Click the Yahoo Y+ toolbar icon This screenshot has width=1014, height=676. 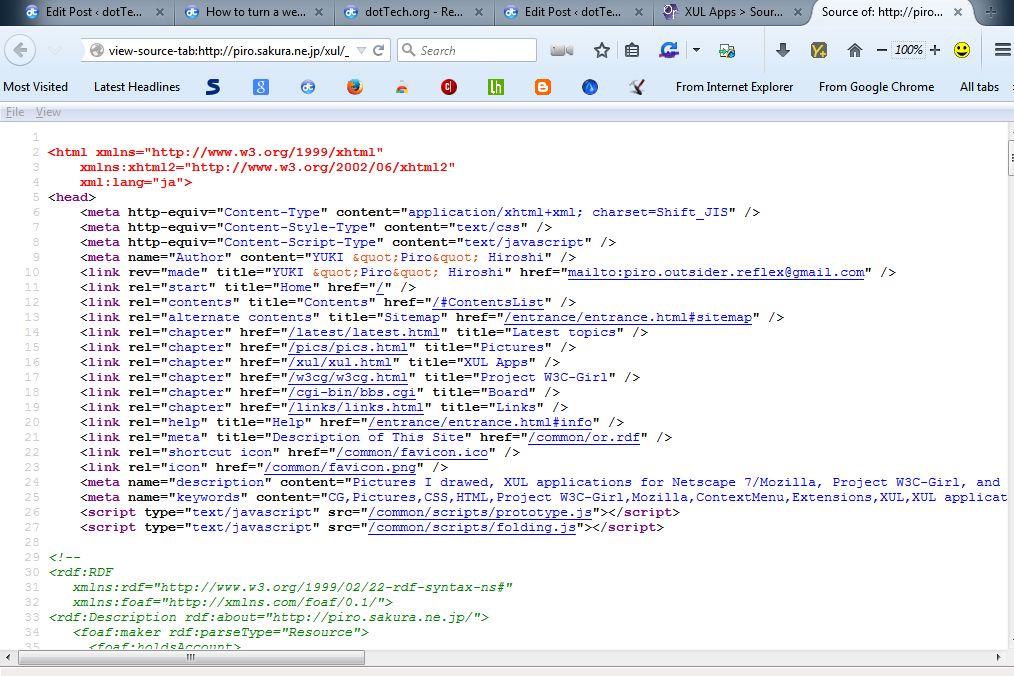pos(818,48)
